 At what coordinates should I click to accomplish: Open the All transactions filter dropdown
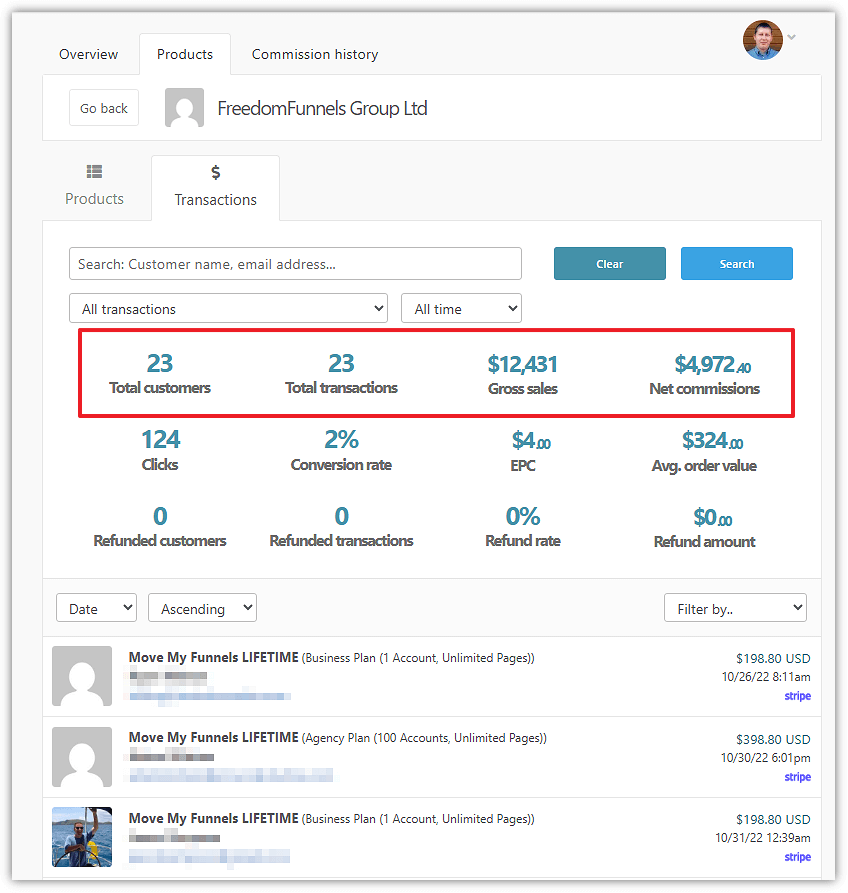pyautogui.click(x=227, y=308)
